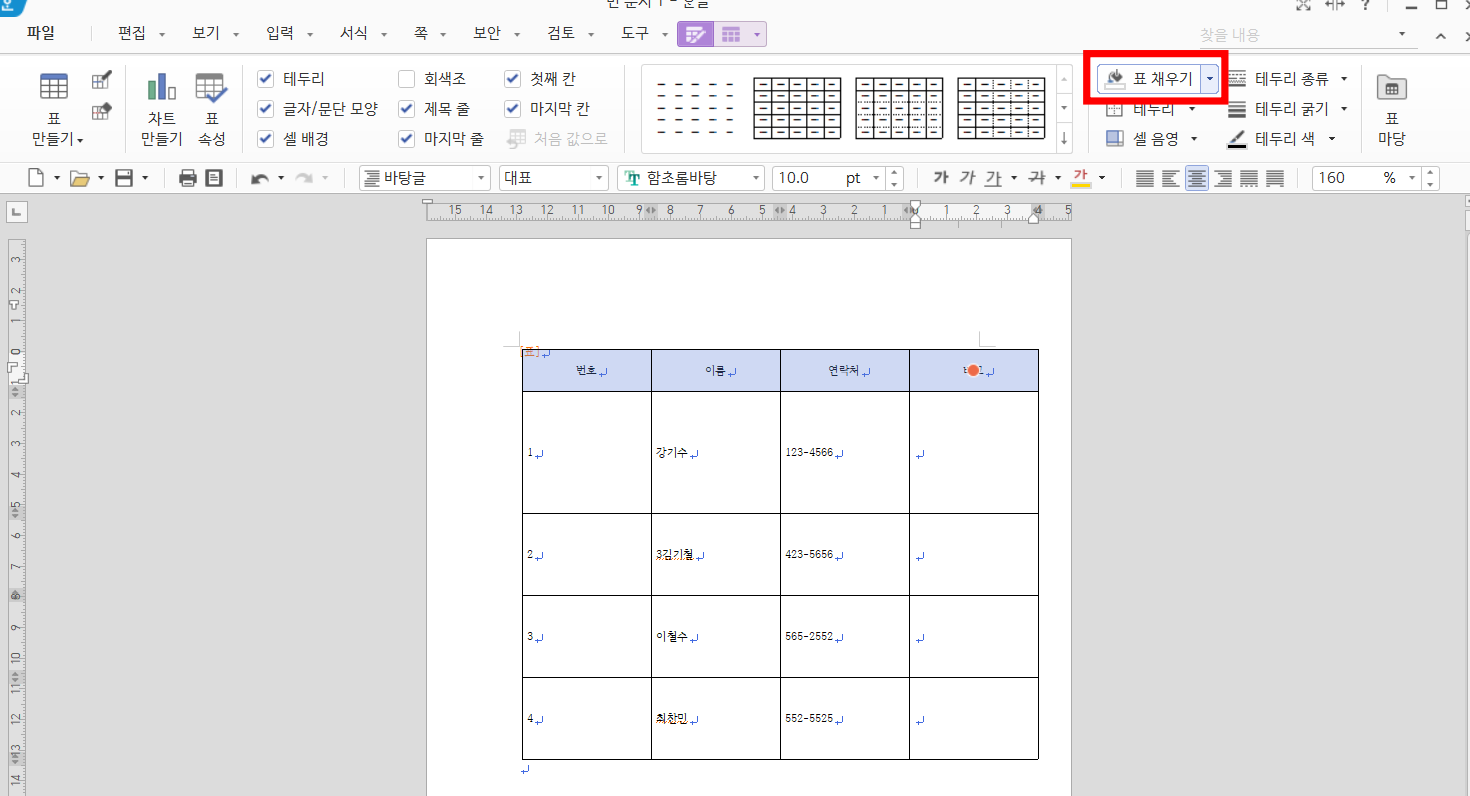The image size is (1470, 796).
Task: Select the table eraser icon
Action: [101, 111]
